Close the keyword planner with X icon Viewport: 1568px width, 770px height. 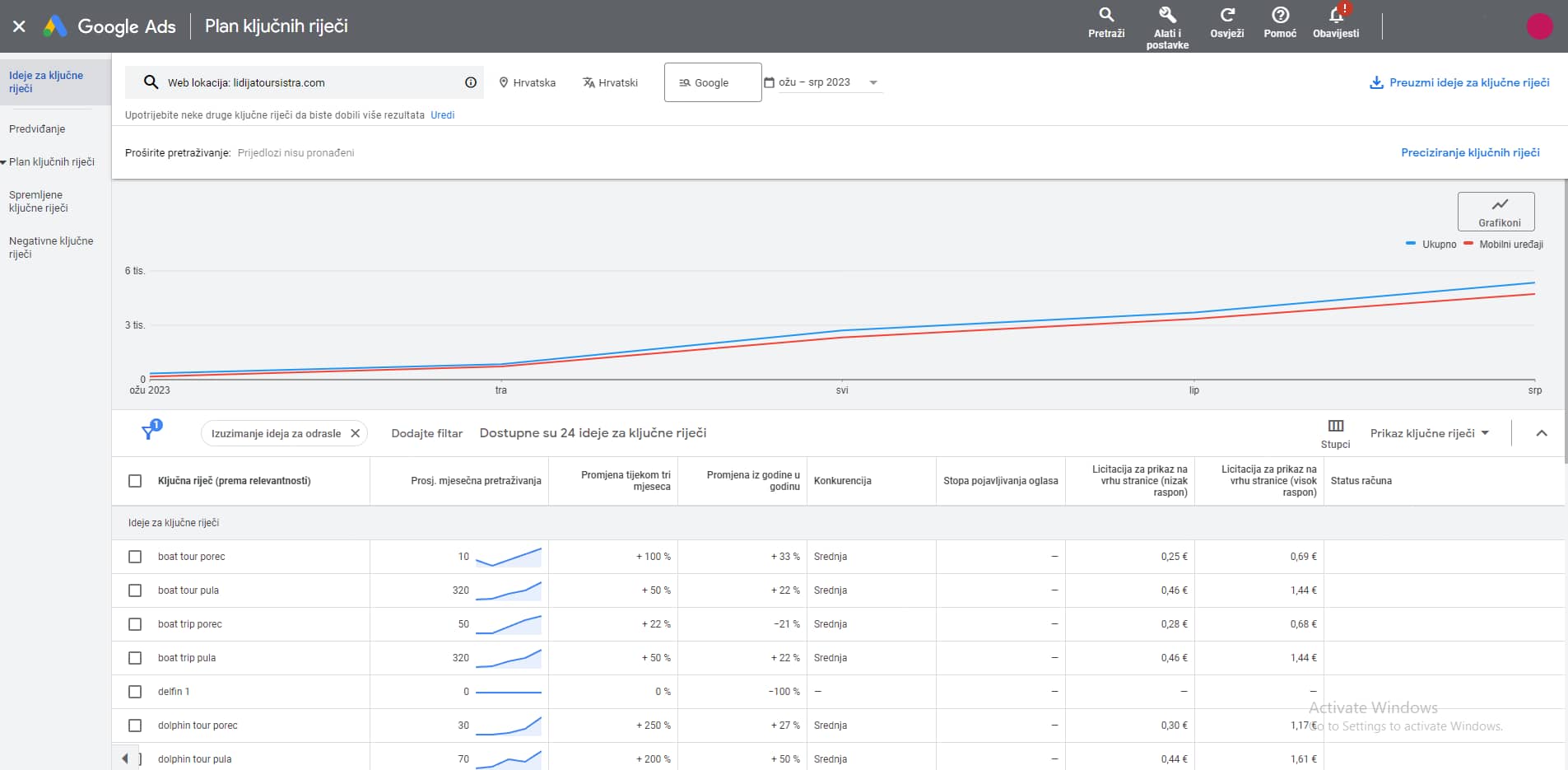19,26
